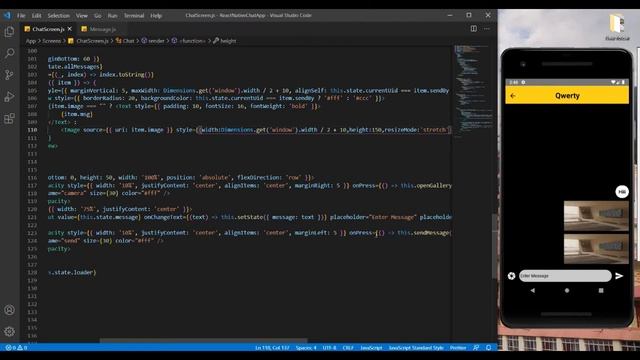The height and width of the screenshot is (360, 640).
Task: Click line number 116 in gutter
Action: (32, 178)
